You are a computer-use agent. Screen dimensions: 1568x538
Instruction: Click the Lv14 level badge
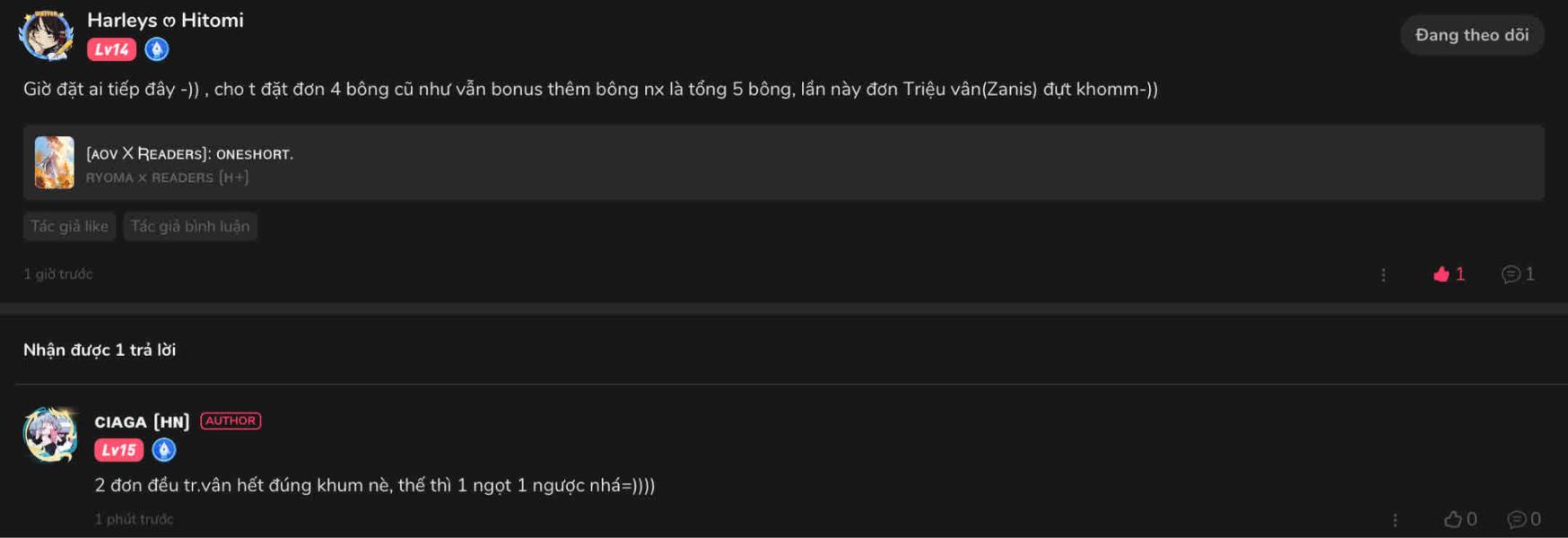coord(111,49)
